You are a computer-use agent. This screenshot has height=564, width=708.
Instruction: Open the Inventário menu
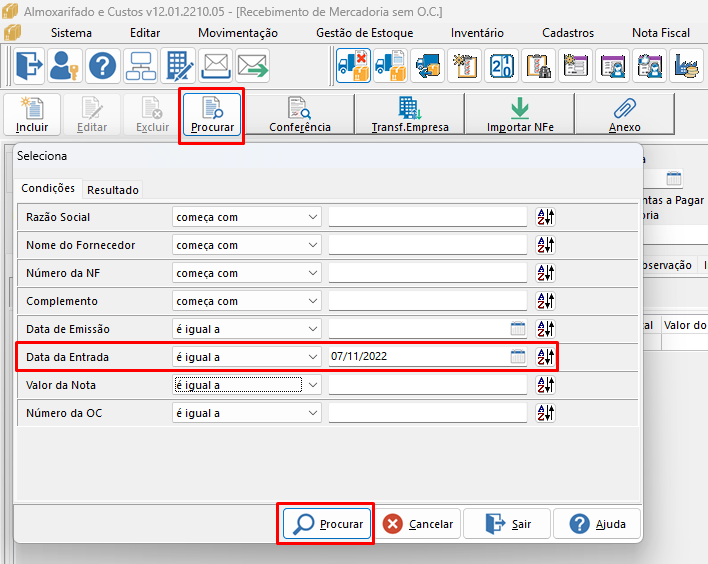tap(477, 33)
